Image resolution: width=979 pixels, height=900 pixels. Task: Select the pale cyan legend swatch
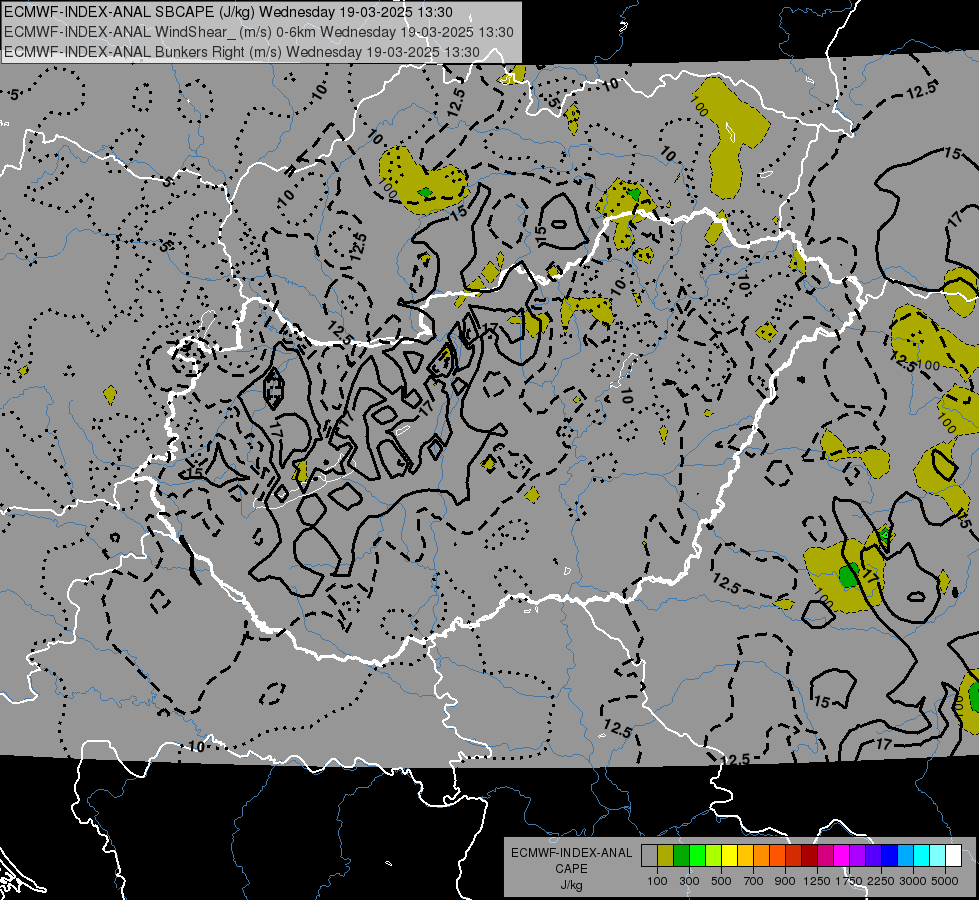pos(938,855)
